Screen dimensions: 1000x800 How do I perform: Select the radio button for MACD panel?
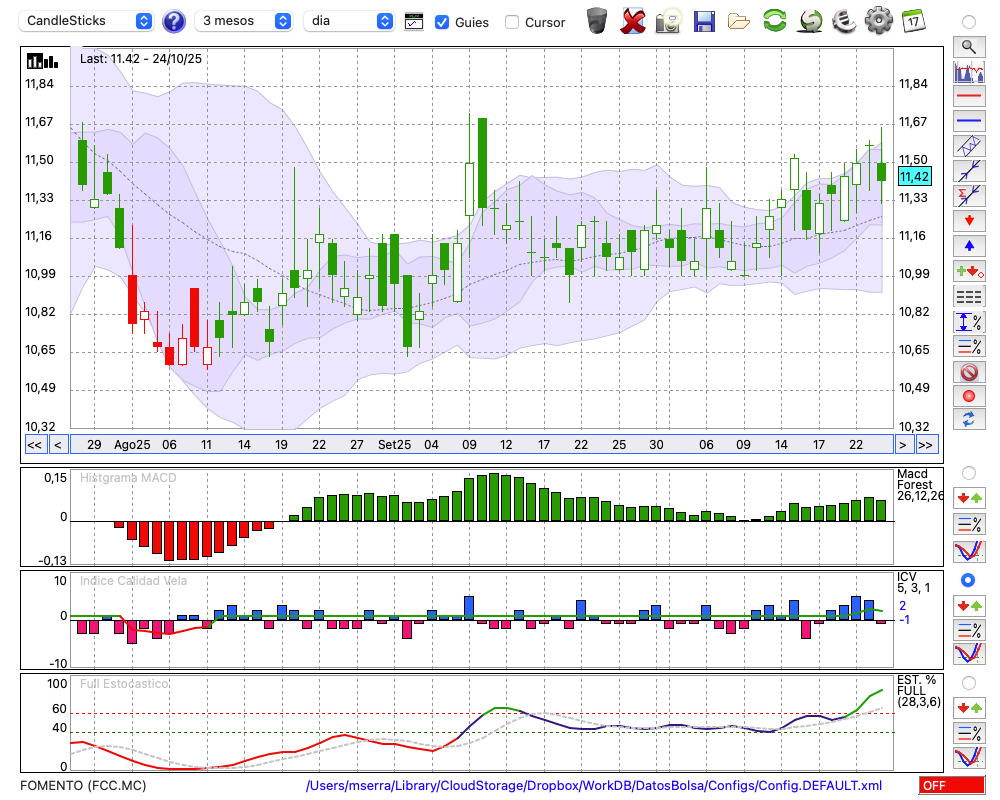point(968,472)
